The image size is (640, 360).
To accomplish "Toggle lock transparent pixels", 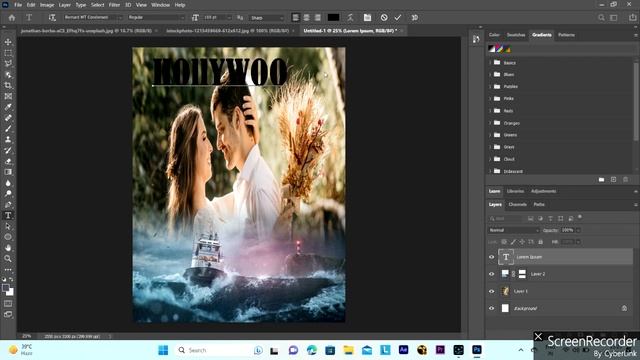I will pos(504,242).
